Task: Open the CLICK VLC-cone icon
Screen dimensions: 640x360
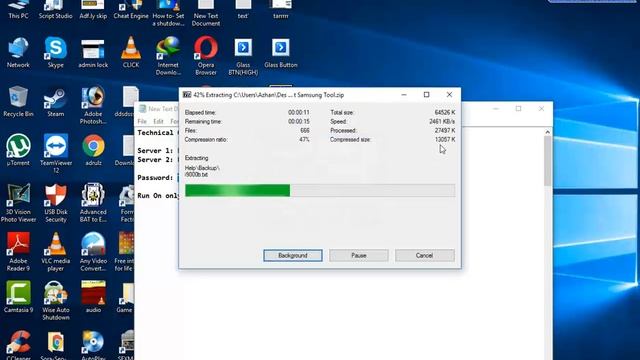Action: pyautogui.click(x=131, y=52)
